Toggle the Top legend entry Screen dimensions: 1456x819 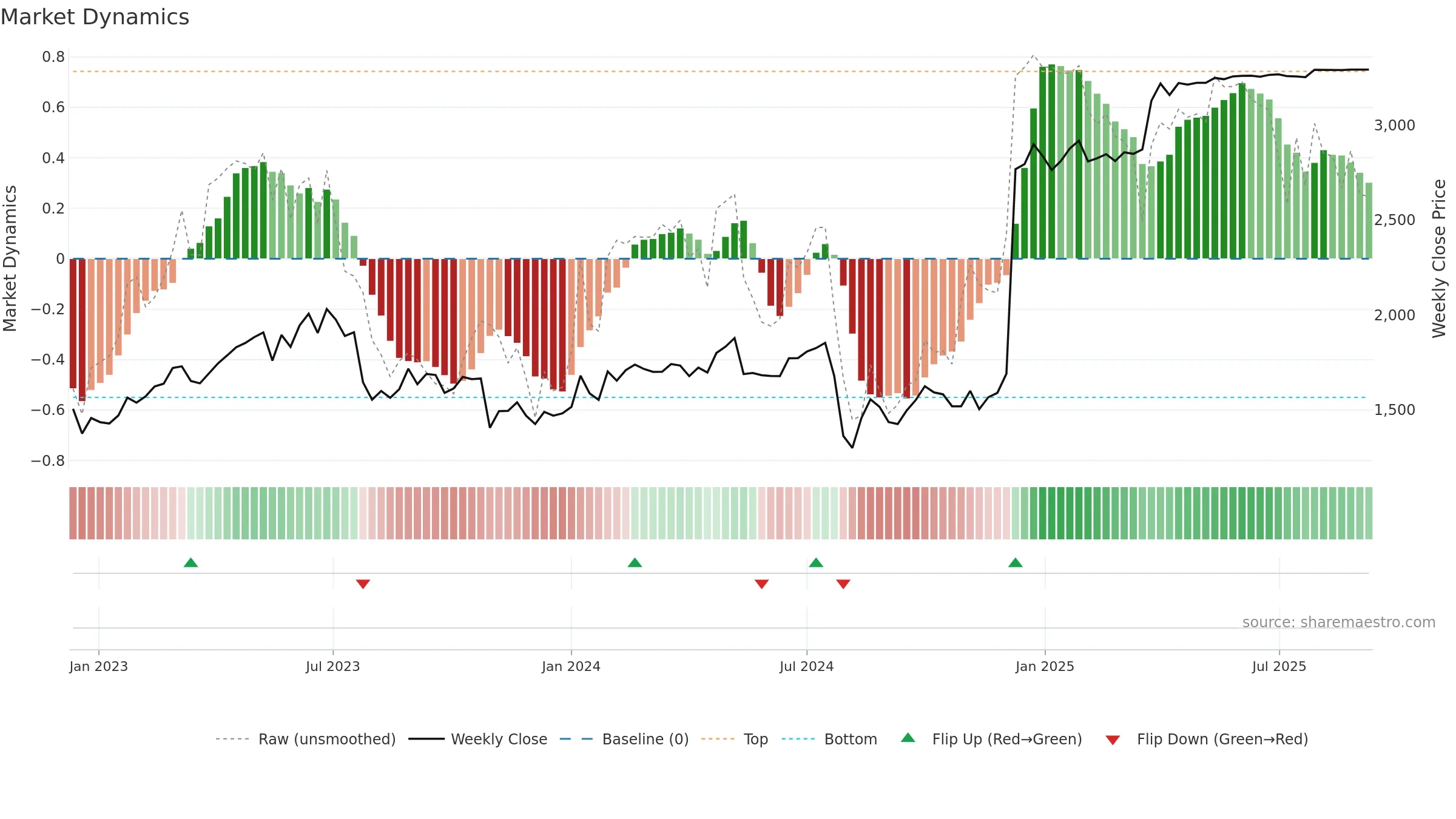coord(734,739)
